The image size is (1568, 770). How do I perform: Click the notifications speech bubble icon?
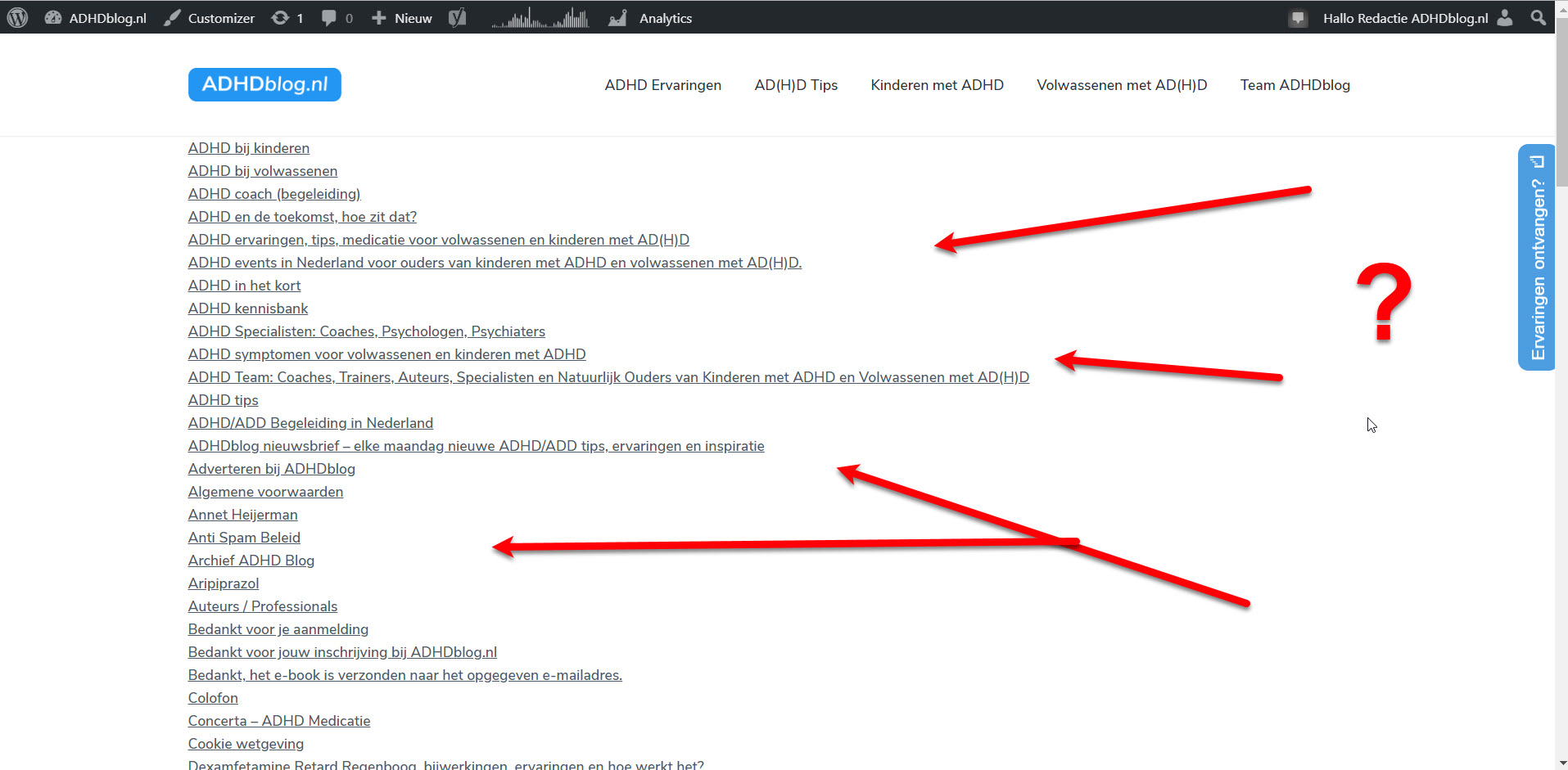pos(1298,17)
